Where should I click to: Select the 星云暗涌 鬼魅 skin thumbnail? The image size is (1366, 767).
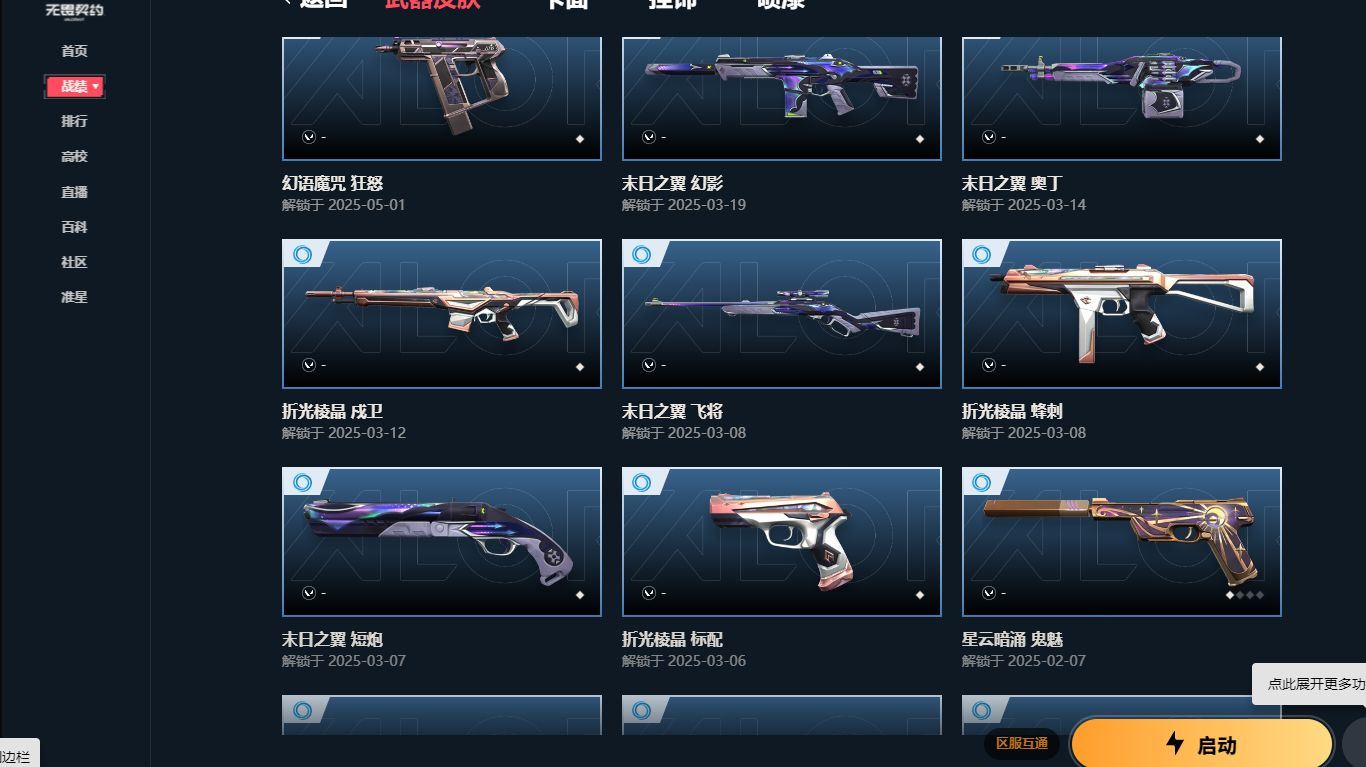[x=1122, y=542]
